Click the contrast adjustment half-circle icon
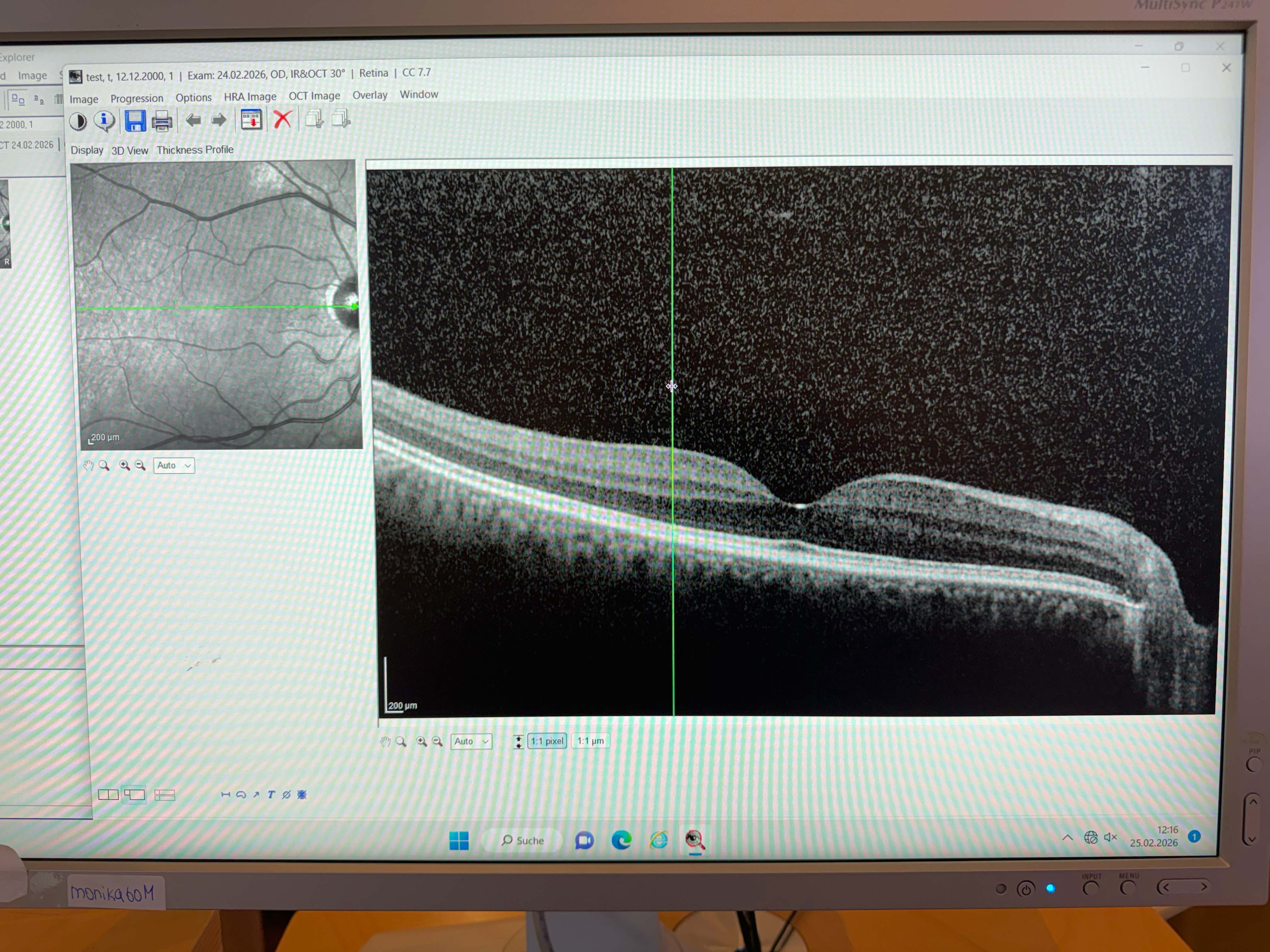This screenshot has width=1270, height=952. coord(78,122)
